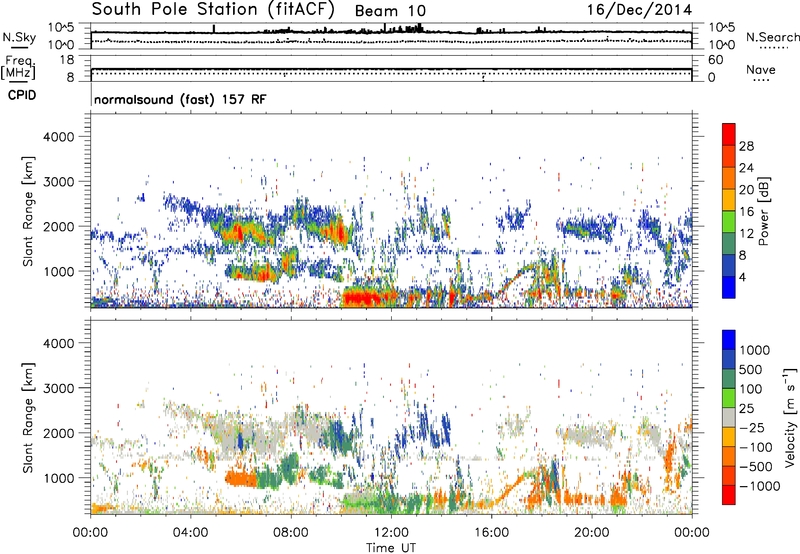Image resolution: width=800 pixels, height=554 pixels.
Task: Click the N.Sky noise time-series strip
Action: [391, 36]
